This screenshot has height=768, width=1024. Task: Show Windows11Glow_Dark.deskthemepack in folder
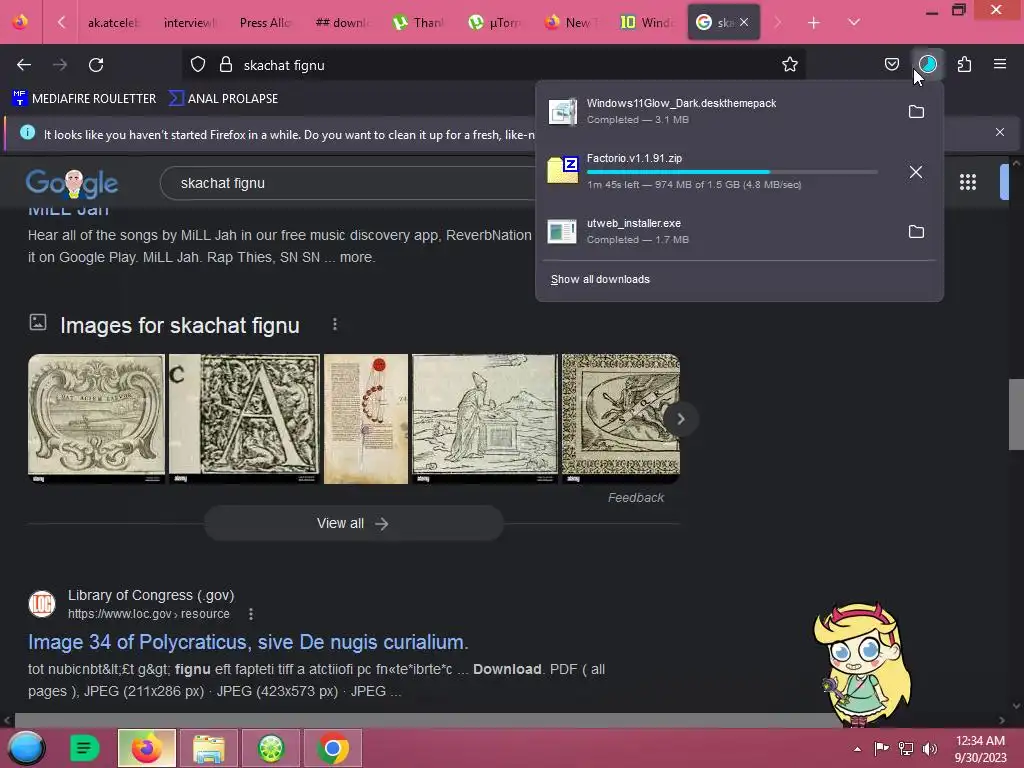coord(916,112)
